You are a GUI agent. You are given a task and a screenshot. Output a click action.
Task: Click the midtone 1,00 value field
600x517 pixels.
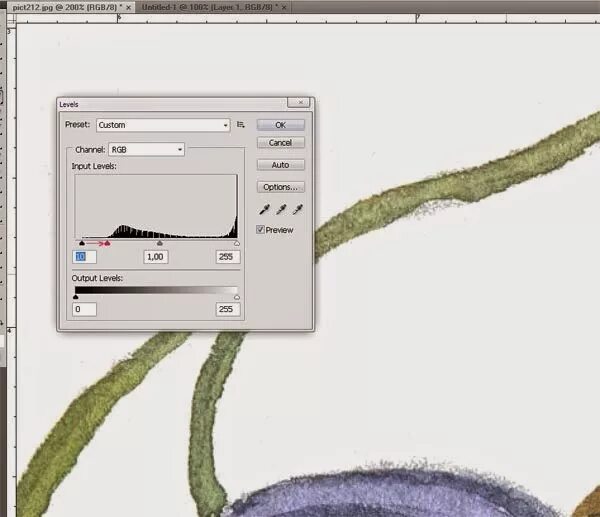tap(156, 257)
